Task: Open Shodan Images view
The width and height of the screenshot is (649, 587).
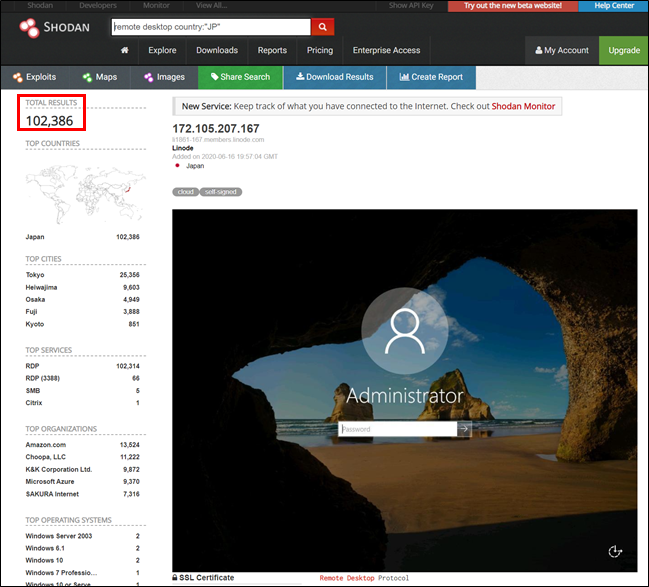Action: [164, 77]
